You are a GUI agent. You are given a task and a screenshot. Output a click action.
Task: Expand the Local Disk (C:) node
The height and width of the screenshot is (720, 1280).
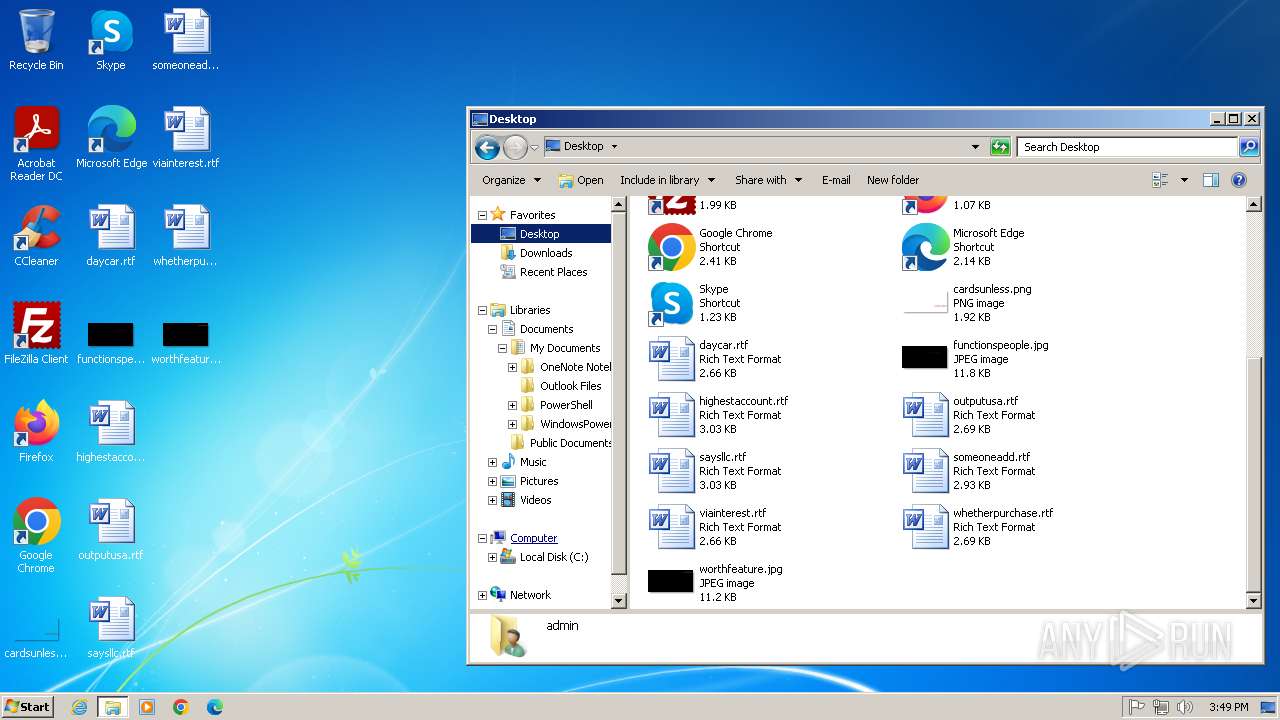(492, 557)
